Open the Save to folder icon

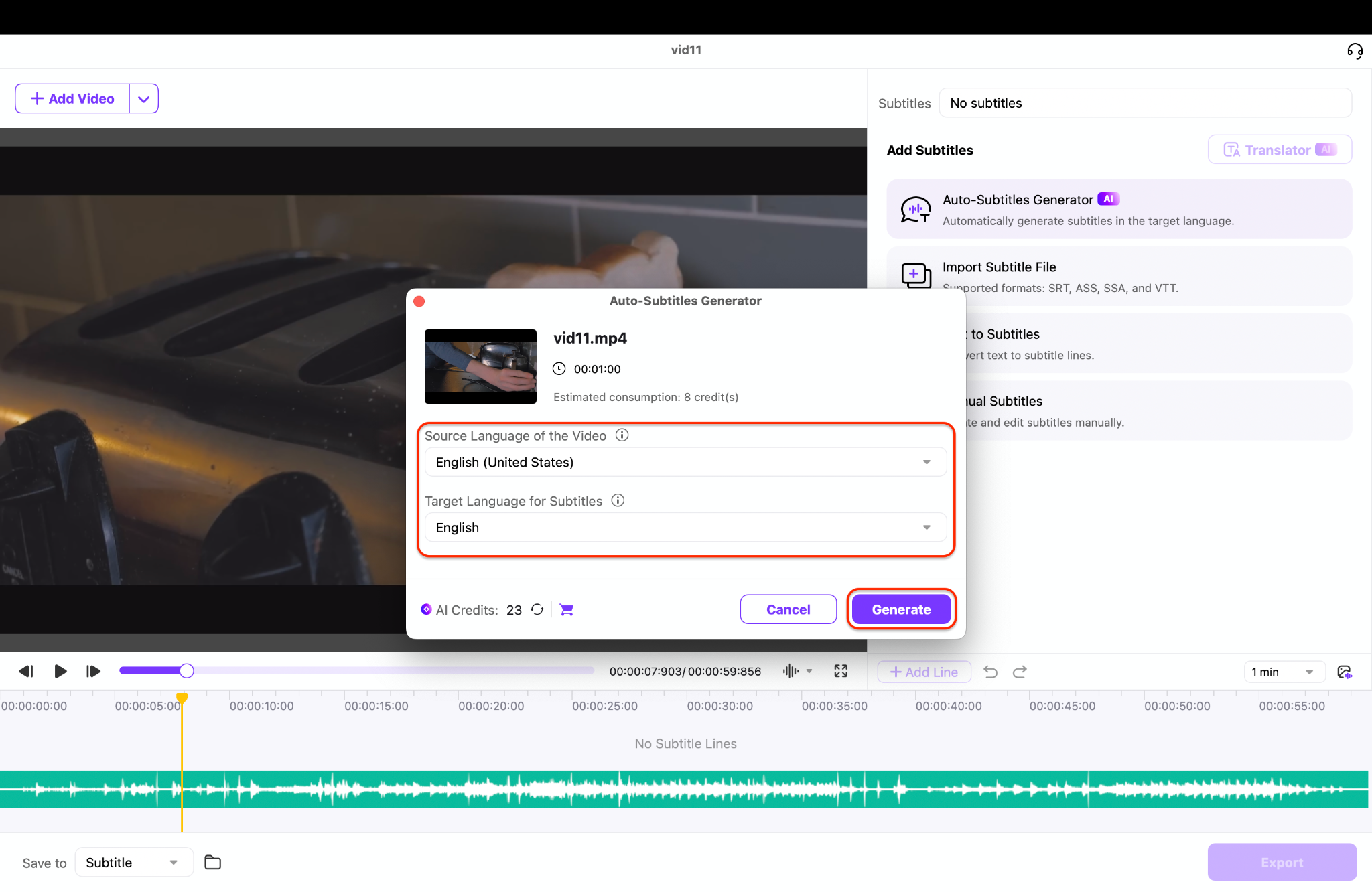click(x=212, y=862)
